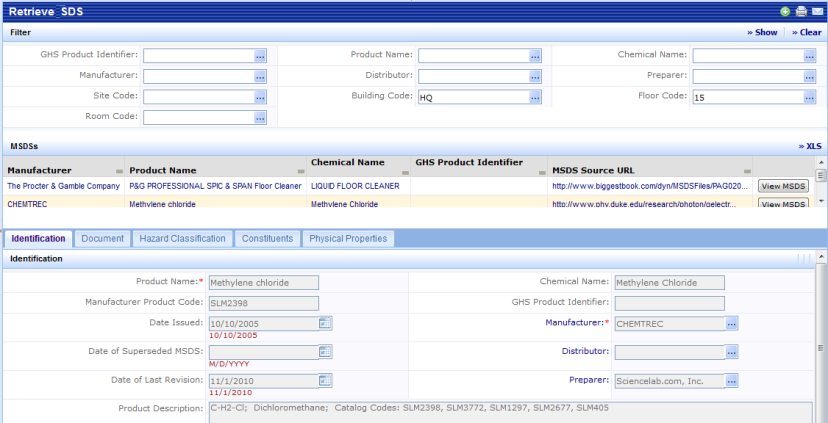Screen dimensions: 828x423
Task: Click the email envelope icon
Action: (x=817, y=11)
